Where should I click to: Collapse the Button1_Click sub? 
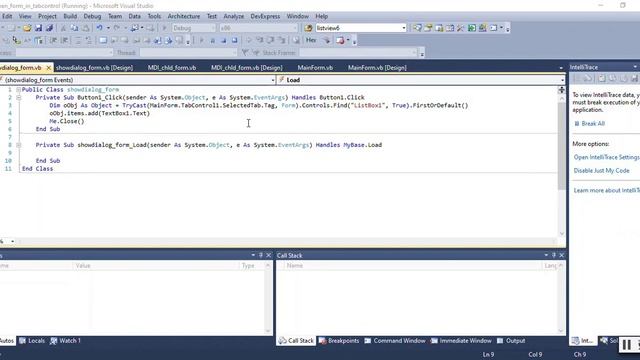[18, 98]
